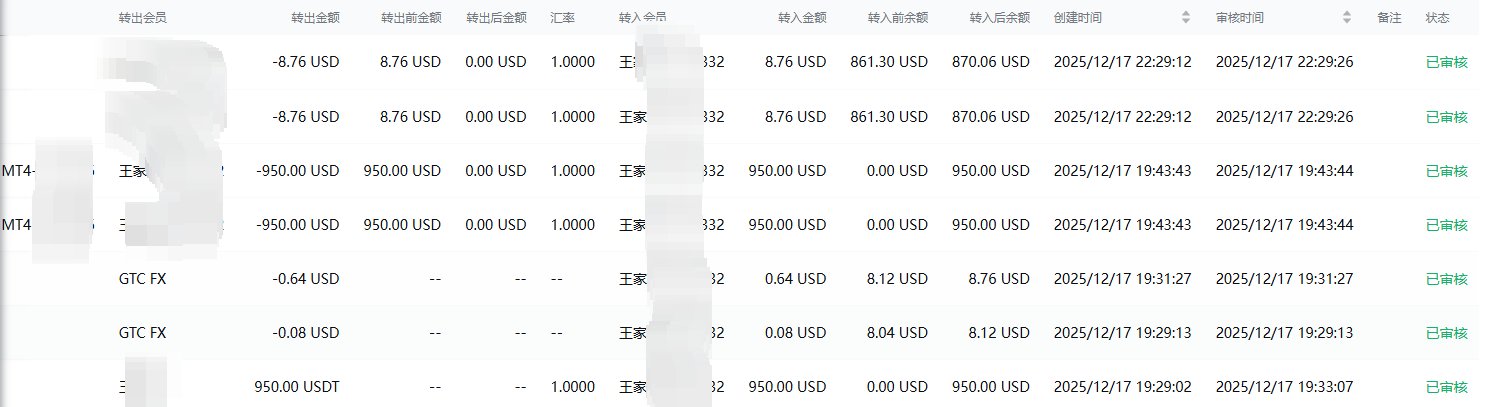Select the 汇率 column header
This screenshot has height=407, width=1503.
tap(562, 18)
